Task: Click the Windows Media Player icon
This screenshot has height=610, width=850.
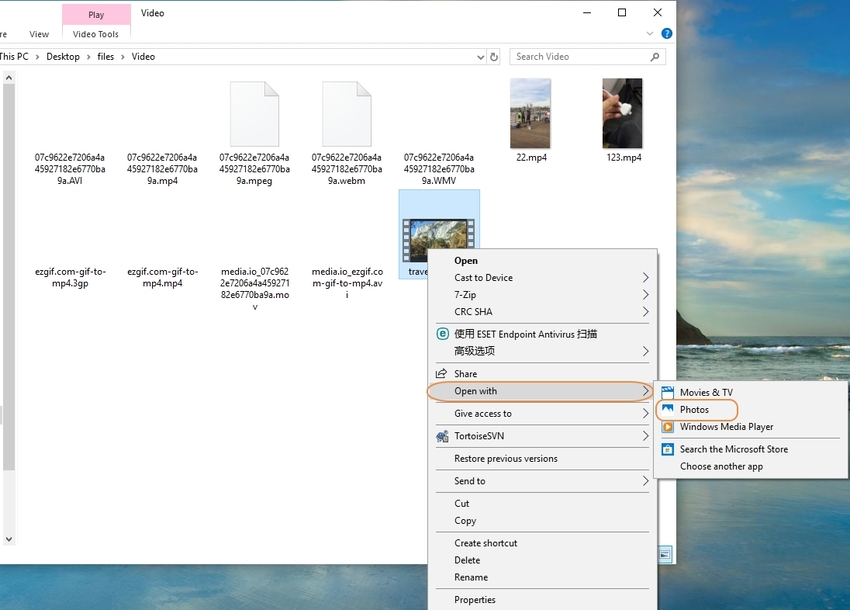Action: [667, 427]
